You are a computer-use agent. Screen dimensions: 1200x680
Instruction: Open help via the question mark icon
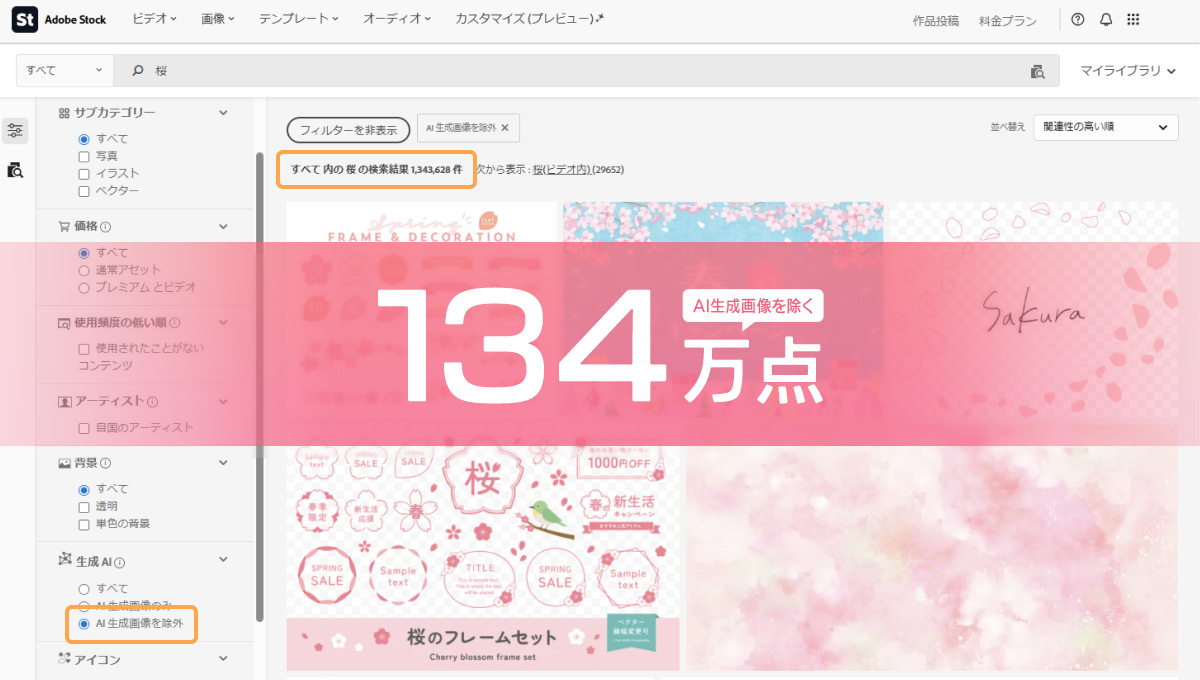coord(1077,19)
